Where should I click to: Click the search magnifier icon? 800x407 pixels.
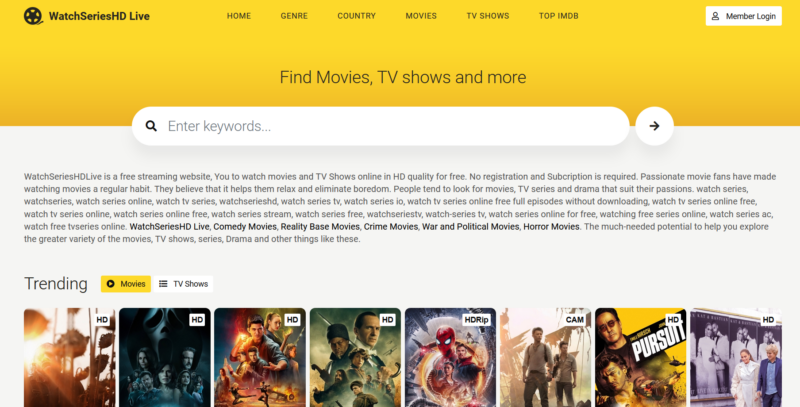(x=151, y=126)
